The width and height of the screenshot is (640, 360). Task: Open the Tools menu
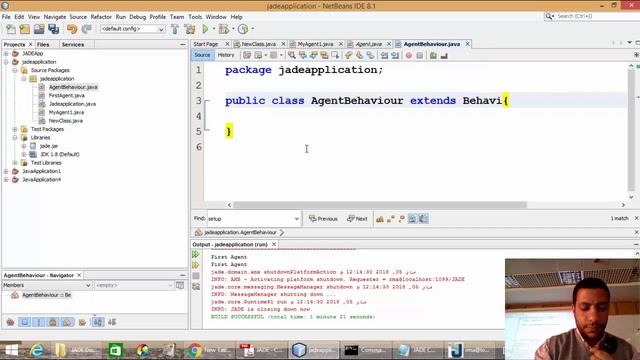[195, 17]
